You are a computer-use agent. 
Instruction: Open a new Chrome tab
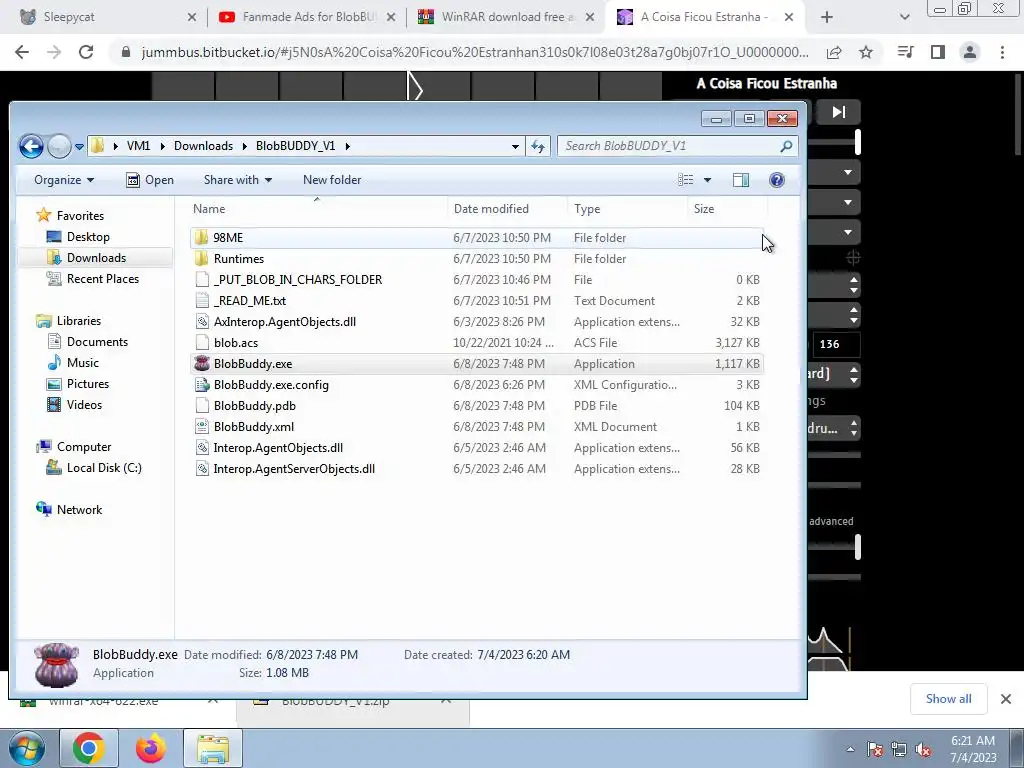[x=827, y=17]
